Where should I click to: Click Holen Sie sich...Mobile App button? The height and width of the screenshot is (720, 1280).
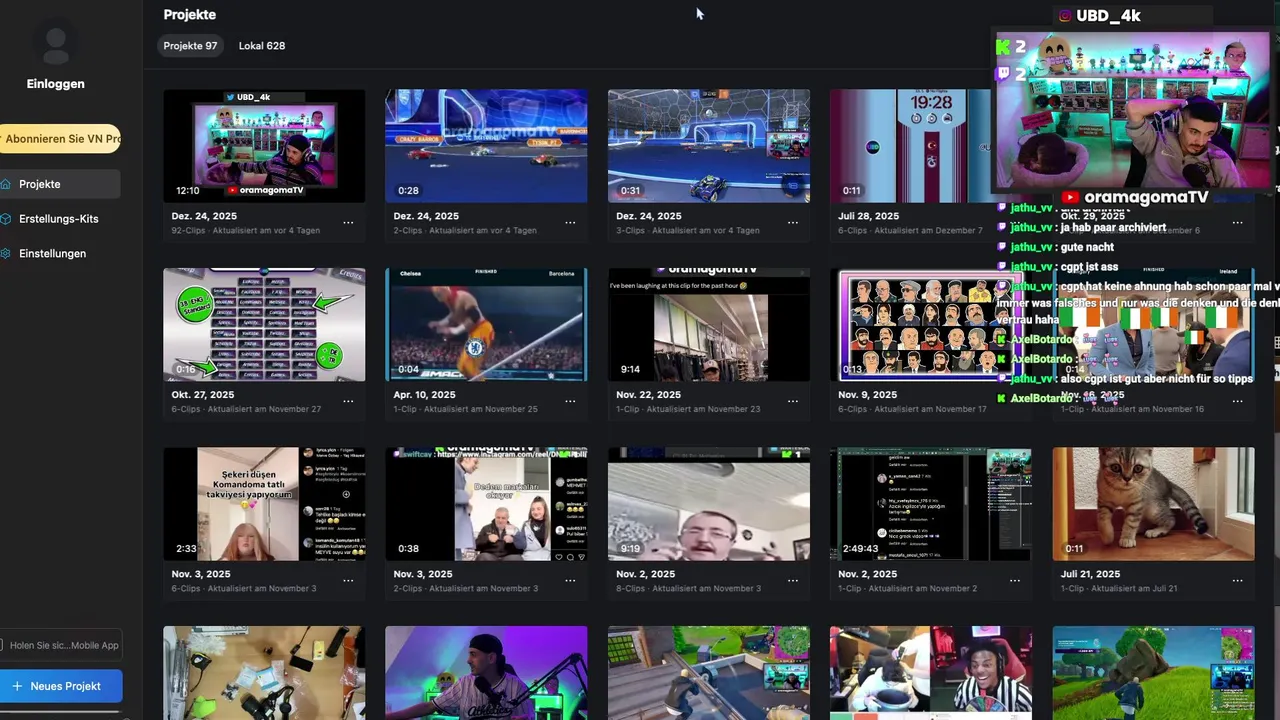pyautogui.click(x=61, y=645)
